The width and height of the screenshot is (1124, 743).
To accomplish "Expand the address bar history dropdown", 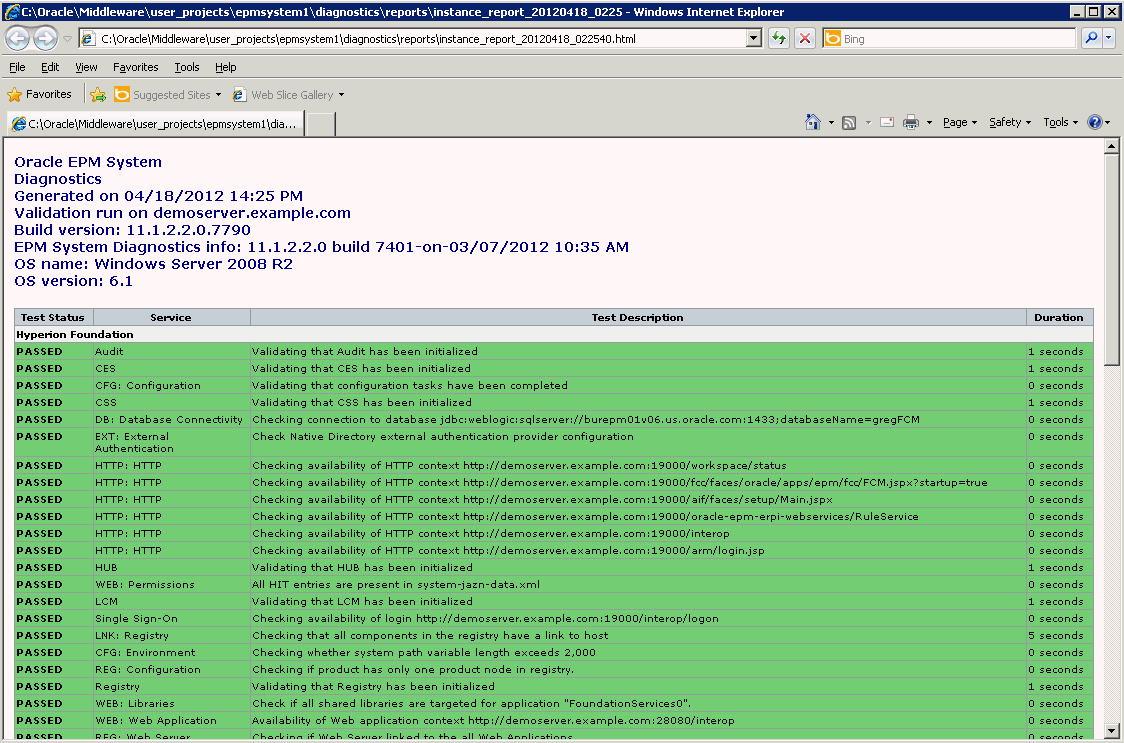I will [755, 38].
